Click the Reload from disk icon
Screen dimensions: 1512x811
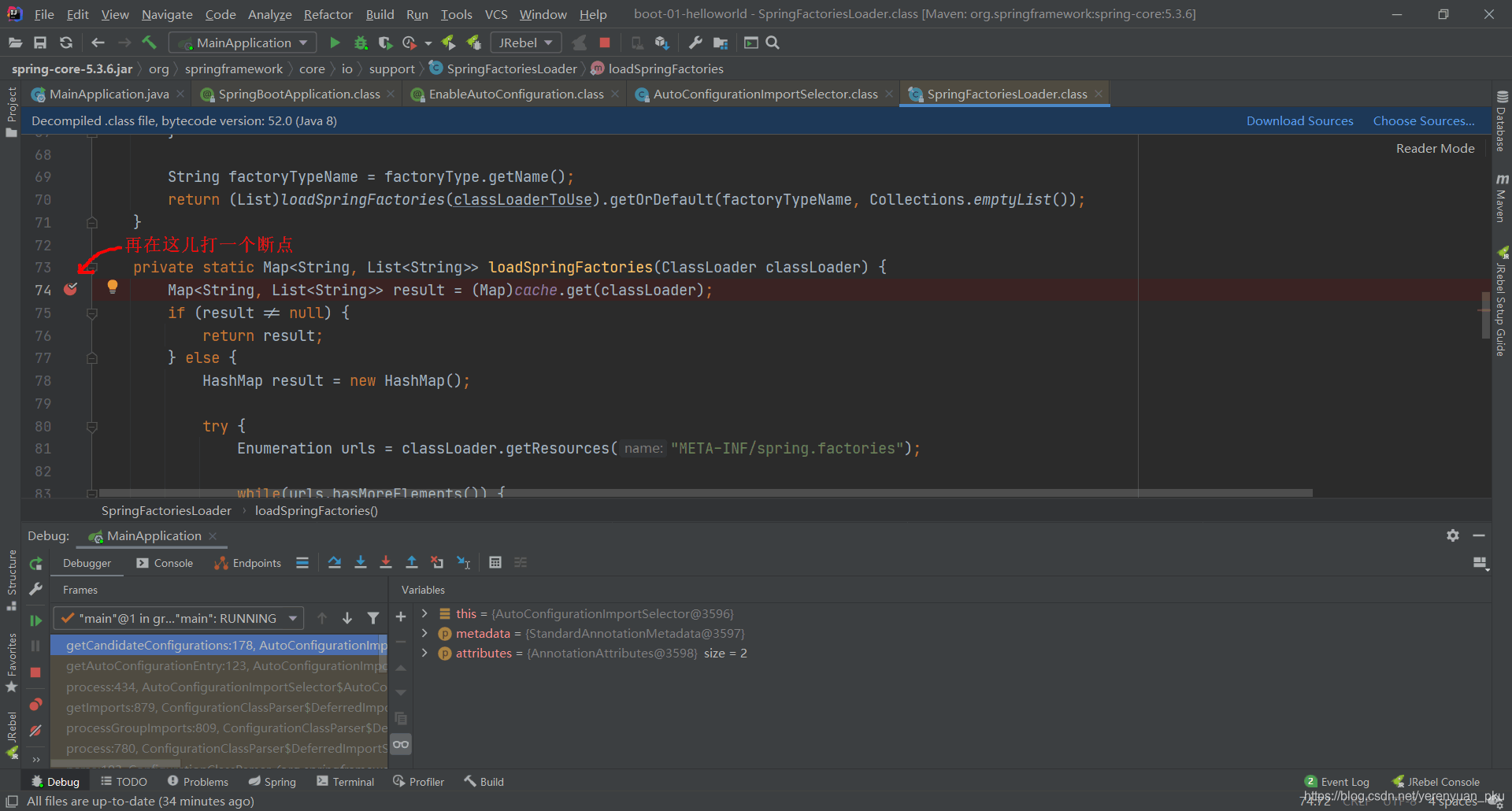(66, 43)
